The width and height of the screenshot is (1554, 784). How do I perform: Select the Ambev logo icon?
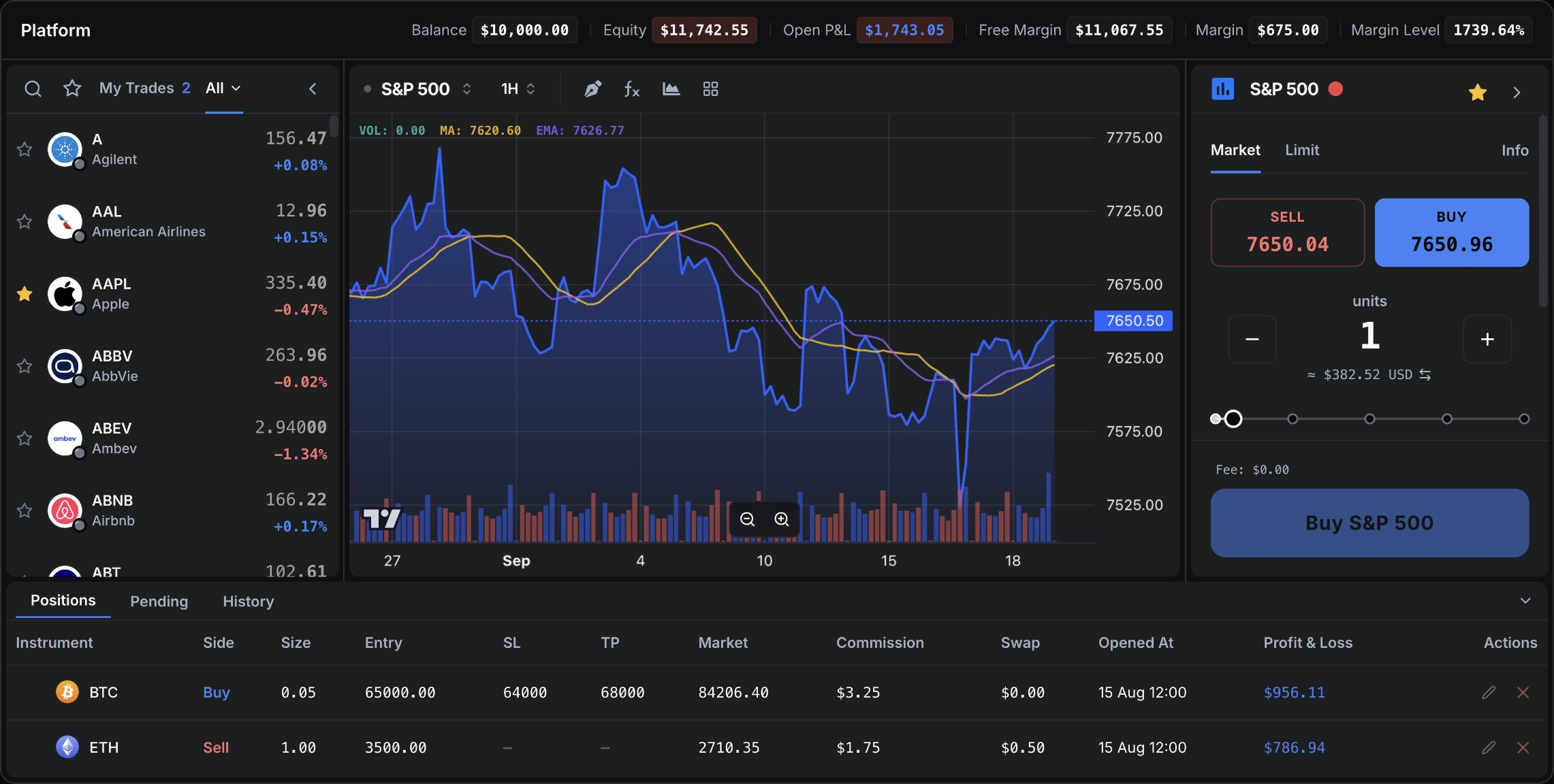(65, 438)
